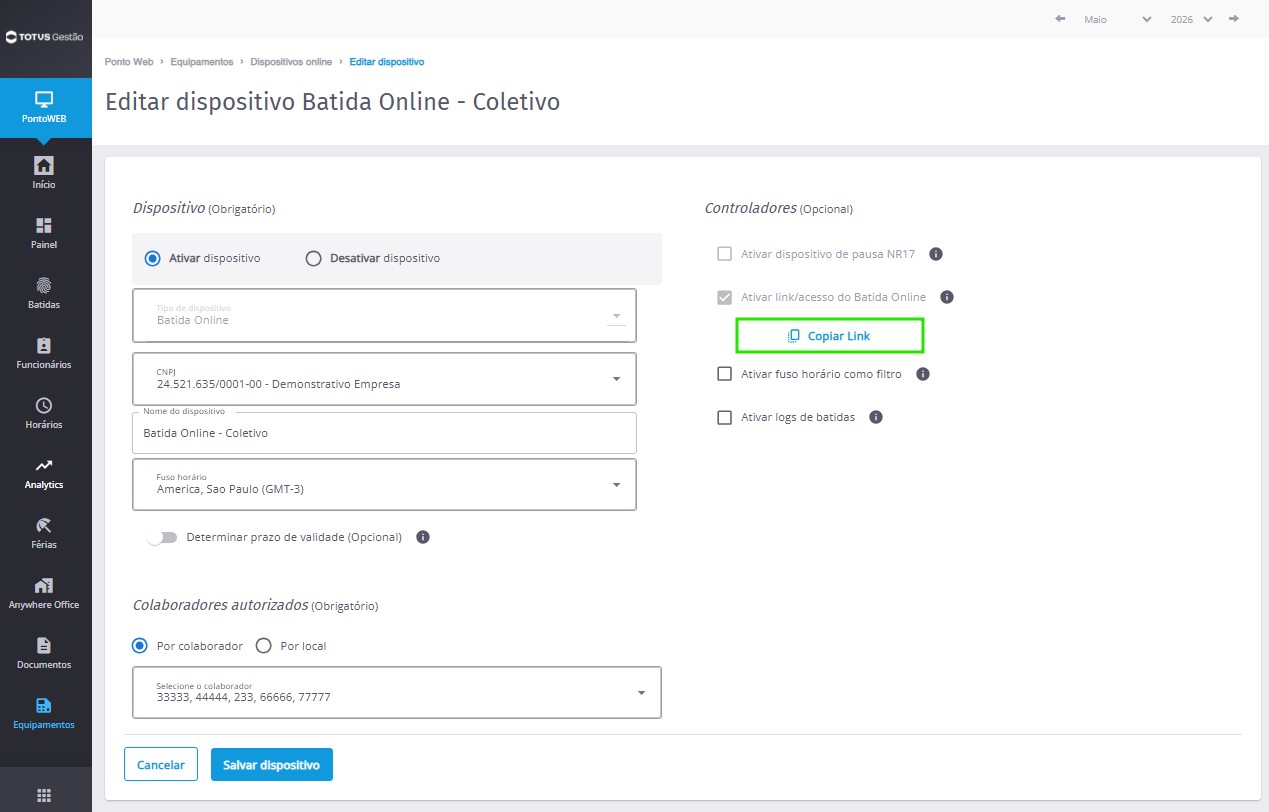Go to Ponto Web breadcrumb
The height and width of the screenshot is (812, 1269).
[129, 62]
